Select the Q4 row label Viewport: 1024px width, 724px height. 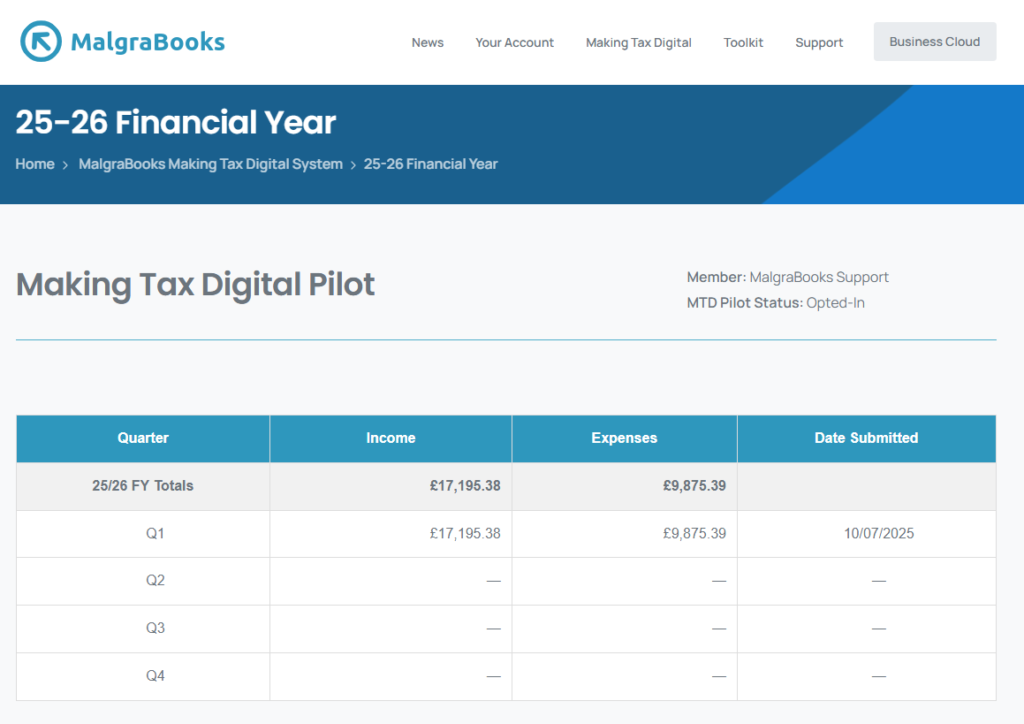point(155,676)
